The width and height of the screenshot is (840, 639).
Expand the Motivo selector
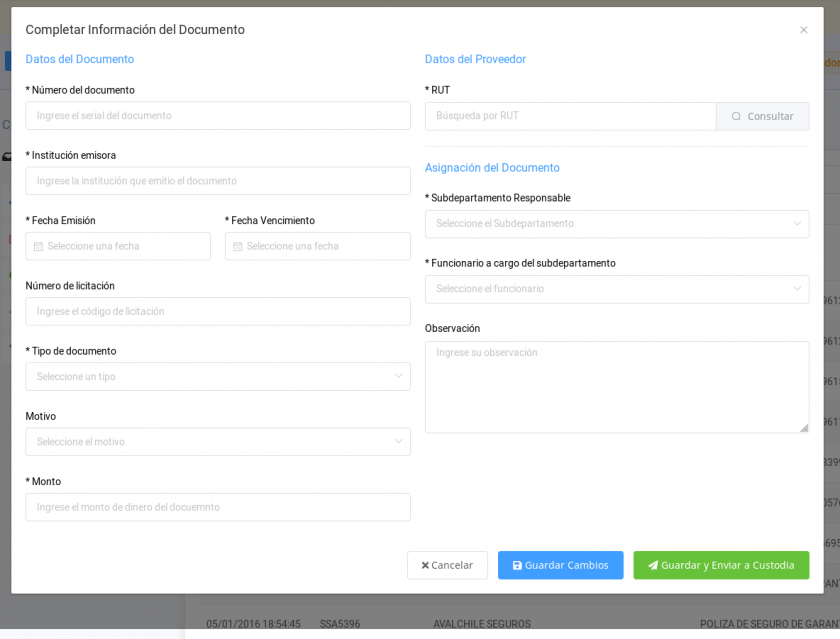[x=217, y=441]
